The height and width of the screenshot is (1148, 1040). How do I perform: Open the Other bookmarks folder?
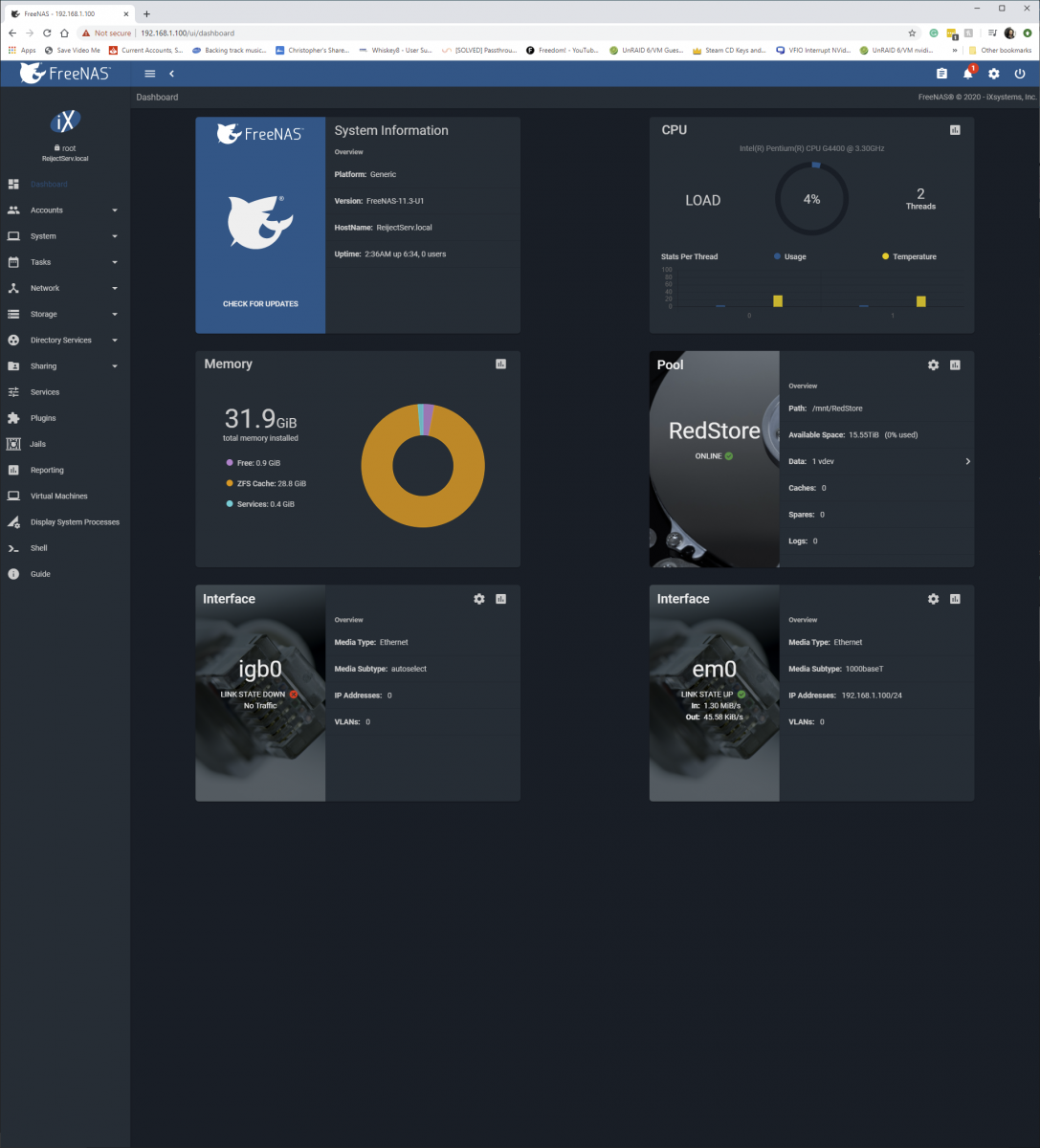[x=1000, y=50]
